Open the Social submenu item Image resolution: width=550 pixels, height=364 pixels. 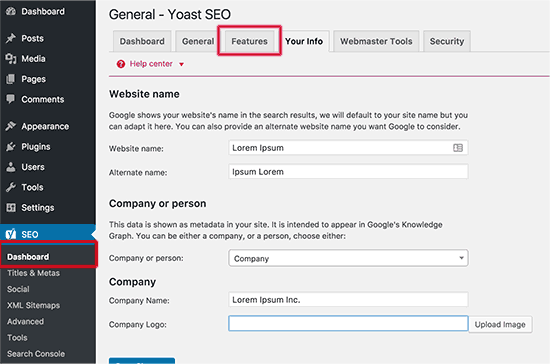point(18,289)
